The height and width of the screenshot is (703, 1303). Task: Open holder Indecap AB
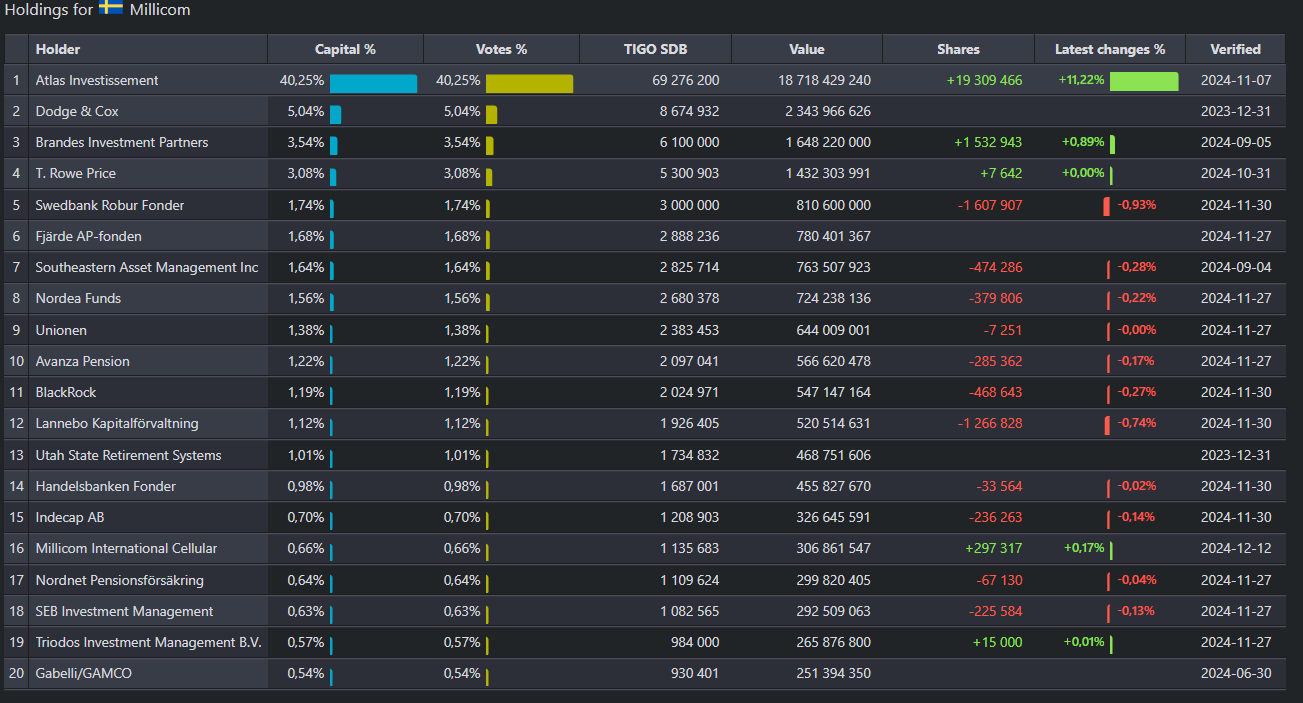[x=70, y=517]
